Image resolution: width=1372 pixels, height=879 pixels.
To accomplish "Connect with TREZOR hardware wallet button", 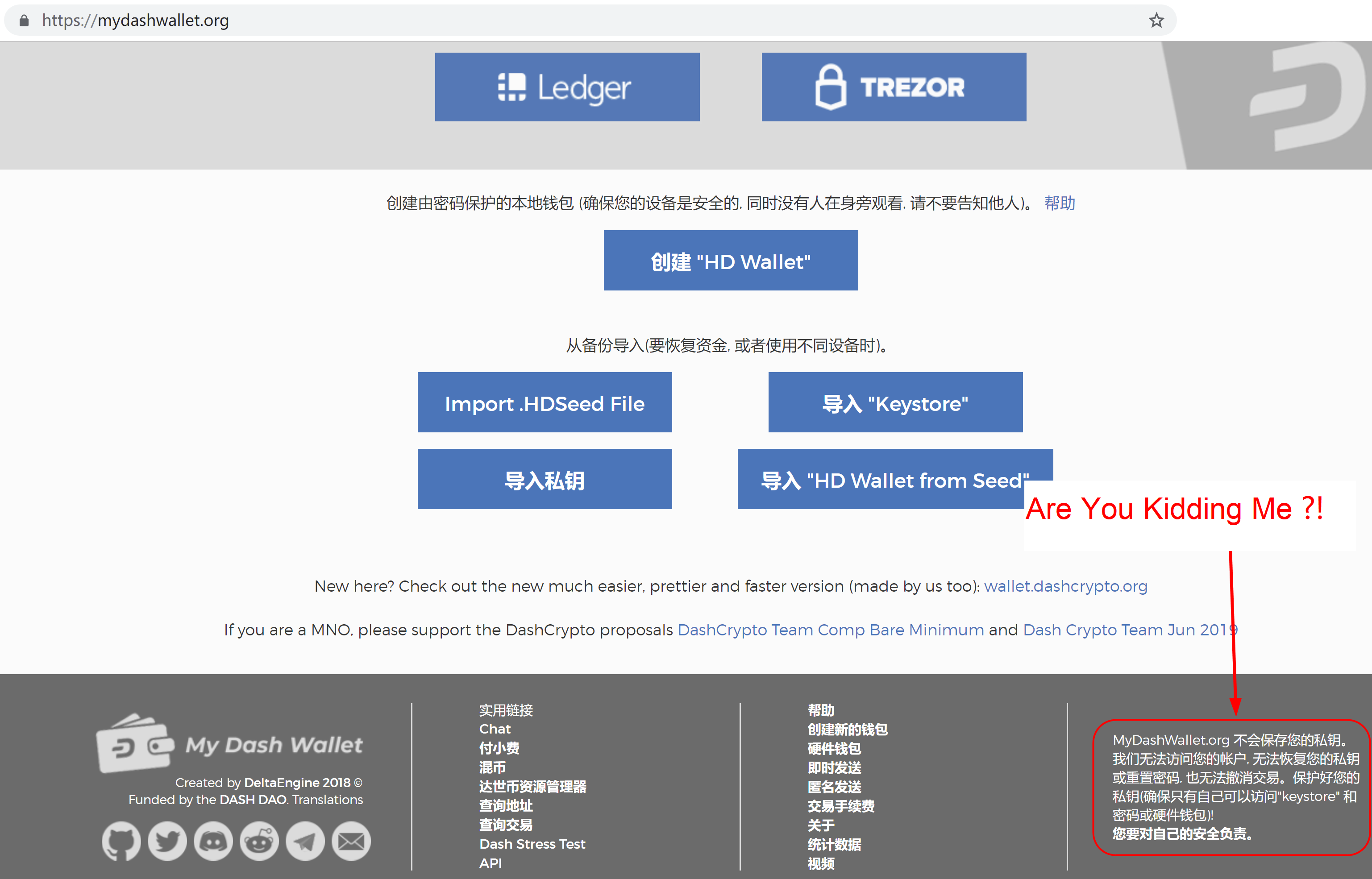I will (894, 87).
